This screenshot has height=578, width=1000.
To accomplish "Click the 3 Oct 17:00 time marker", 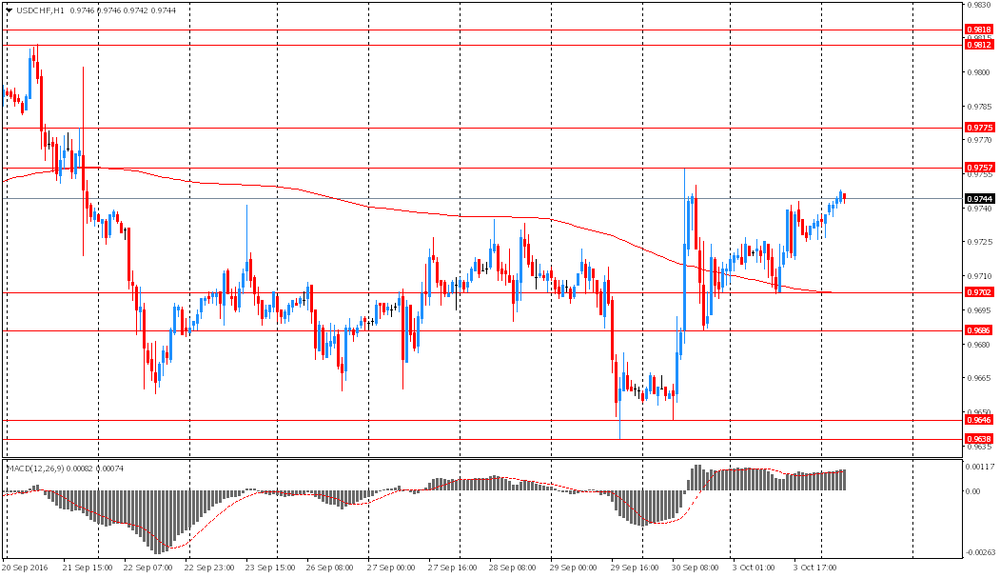I will pyautogui.click(x=814, y=568).
